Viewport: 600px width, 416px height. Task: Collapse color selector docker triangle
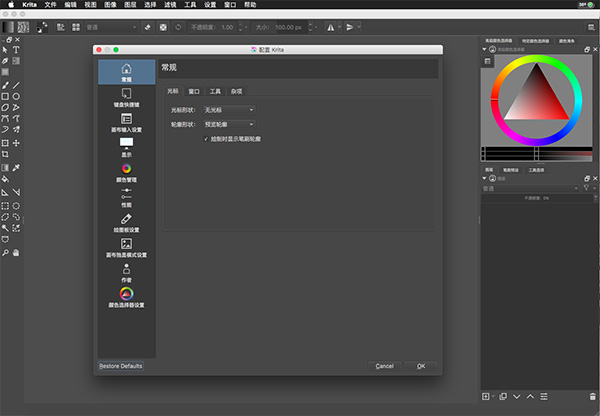tap(484, 49)
